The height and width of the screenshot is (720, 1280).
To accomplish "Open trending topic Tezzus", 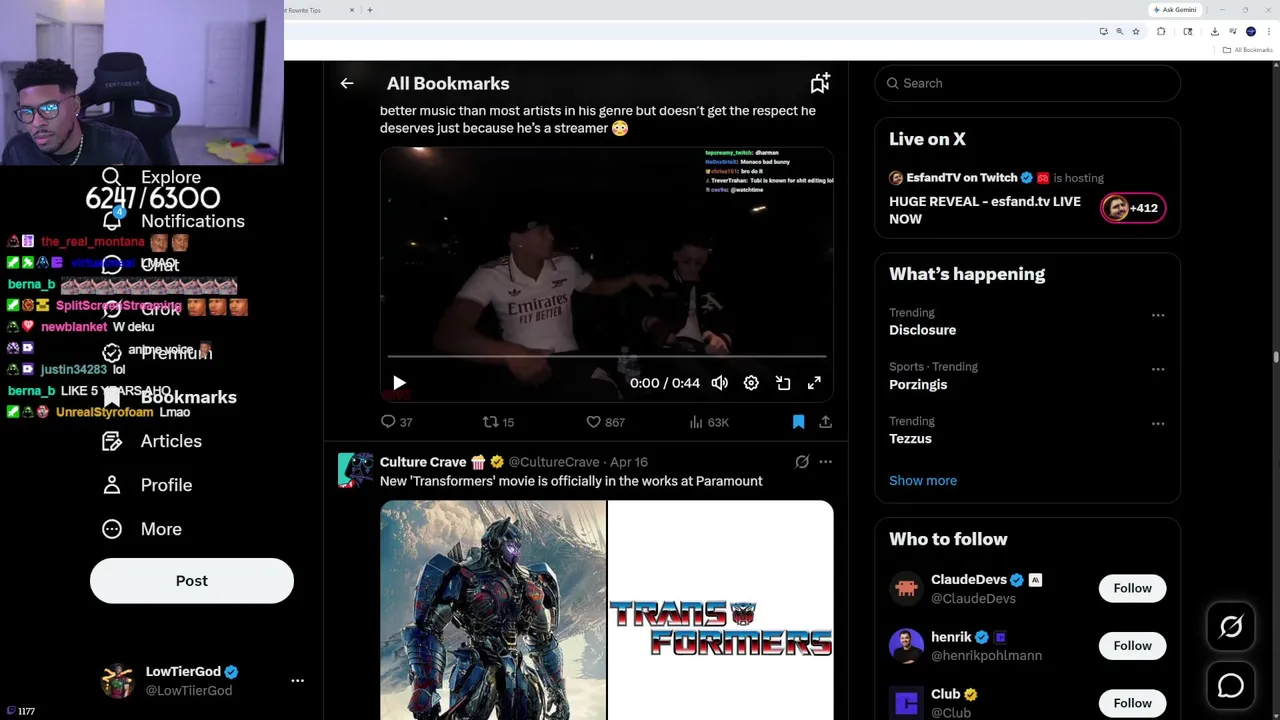I will click(x=910, y=438).
